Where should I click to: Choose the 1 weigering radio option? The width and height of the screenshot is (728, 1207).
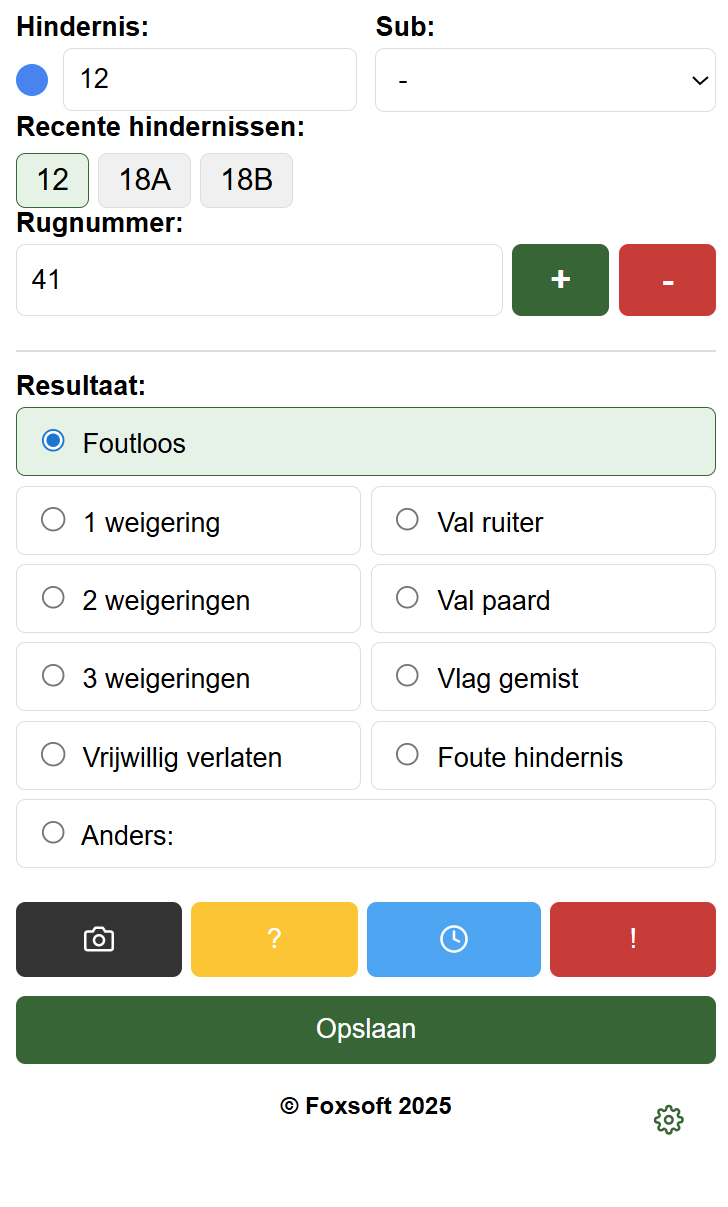(x=54, y=520)
